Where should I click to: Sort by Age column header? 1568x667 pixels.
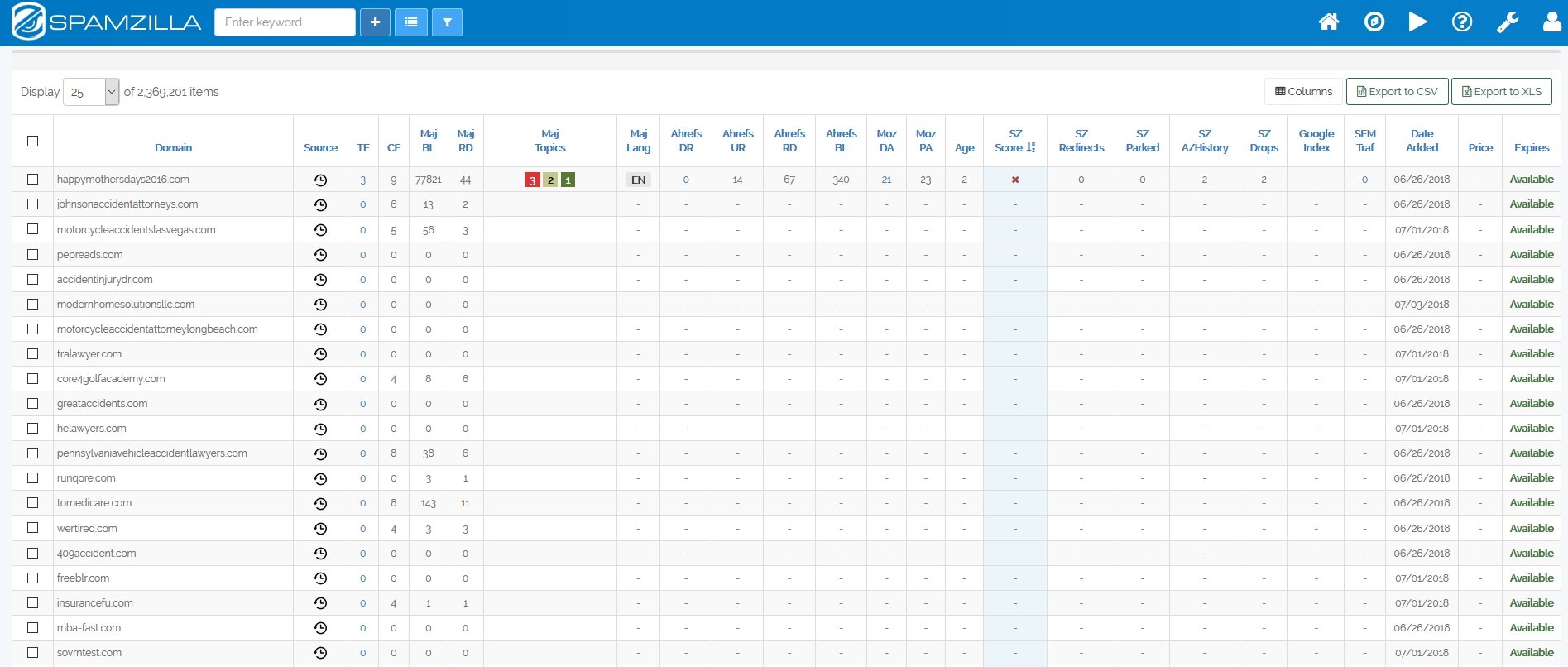(964, 148)
